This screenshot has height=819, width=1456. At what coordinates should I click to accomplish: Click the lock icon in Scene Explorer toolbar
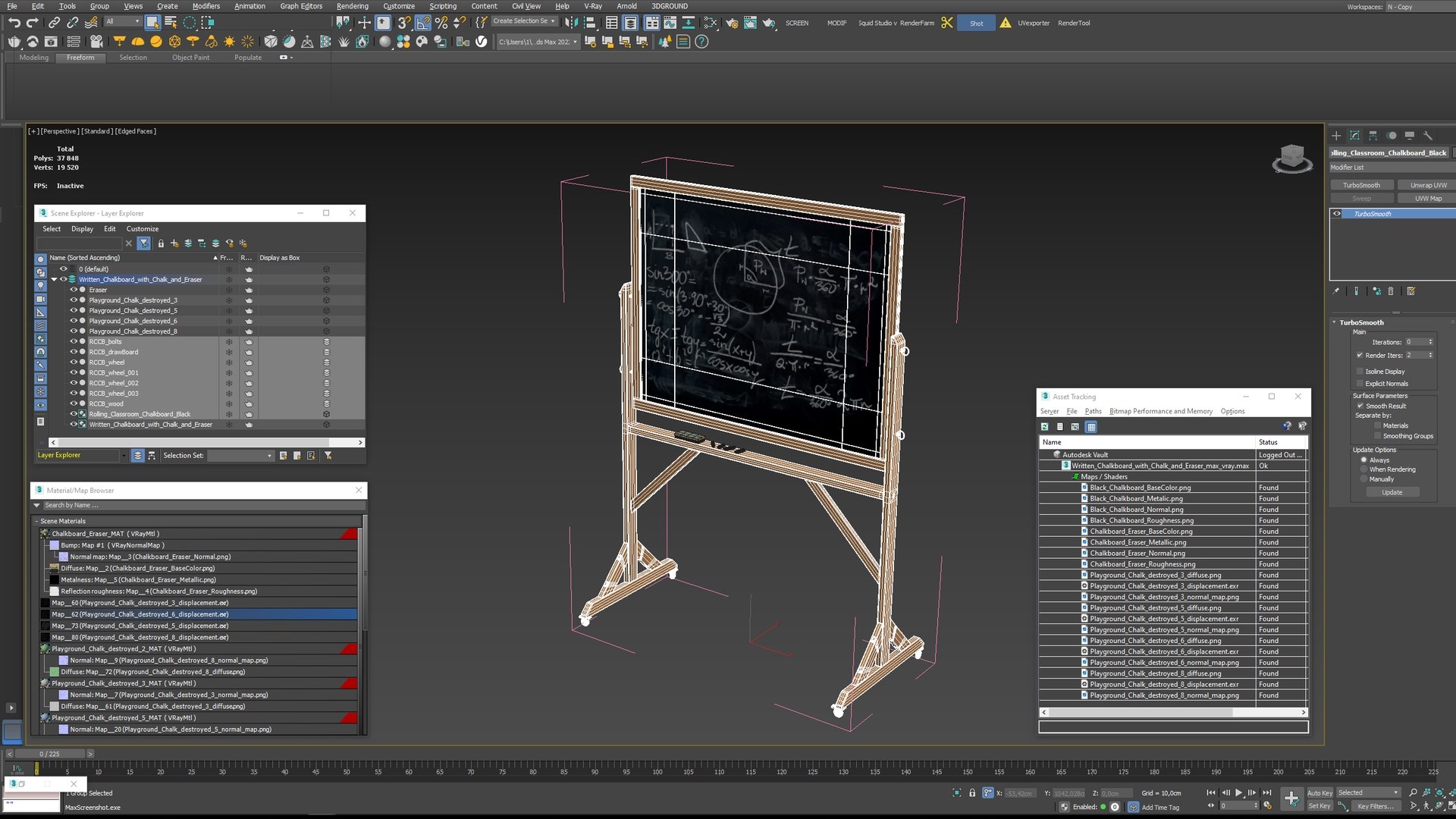click(161, 243)
